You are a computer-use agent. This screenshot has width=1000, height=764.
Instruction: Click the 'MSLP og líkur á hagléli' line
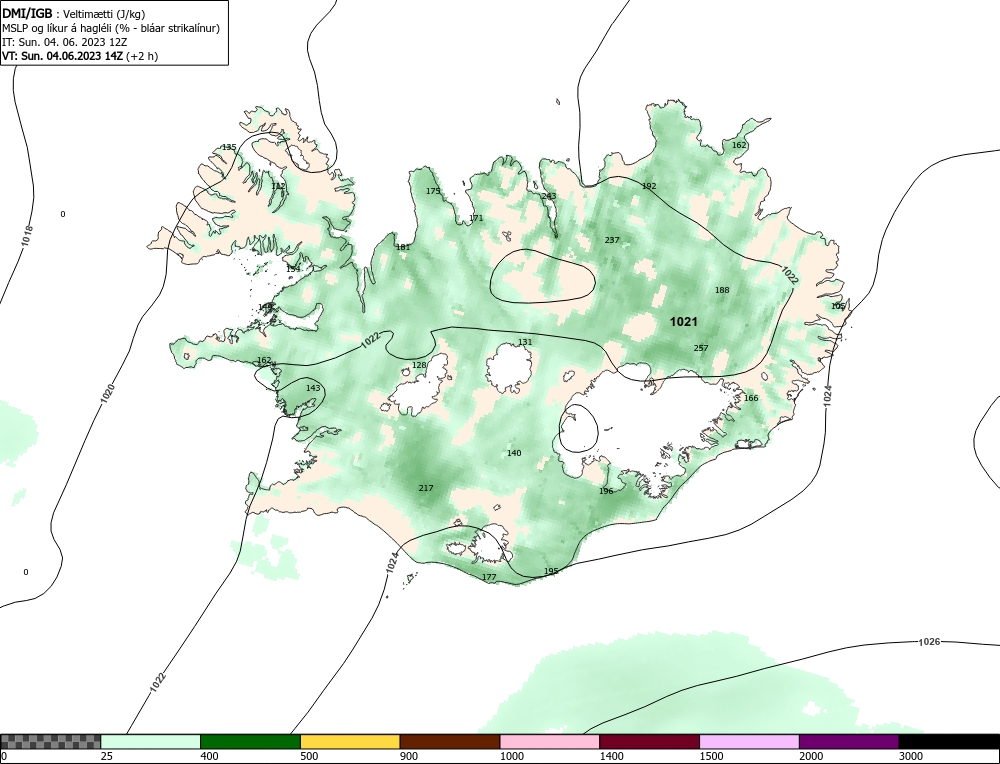click(x=111, y=28)
